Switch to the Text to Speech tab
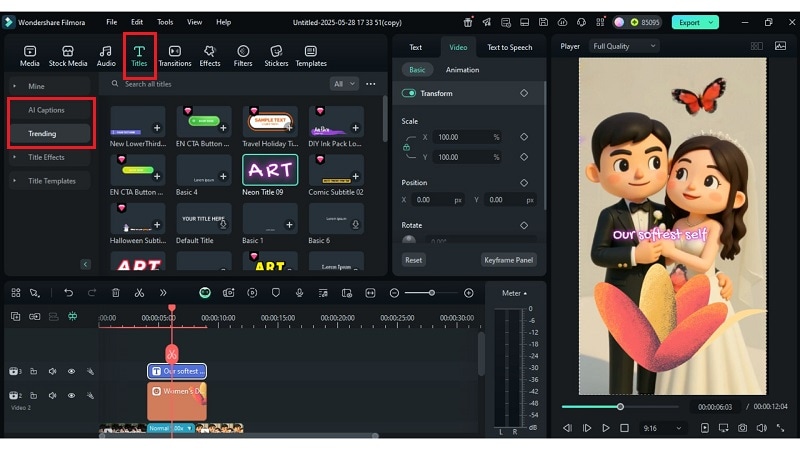 click(x=509, y=47)
